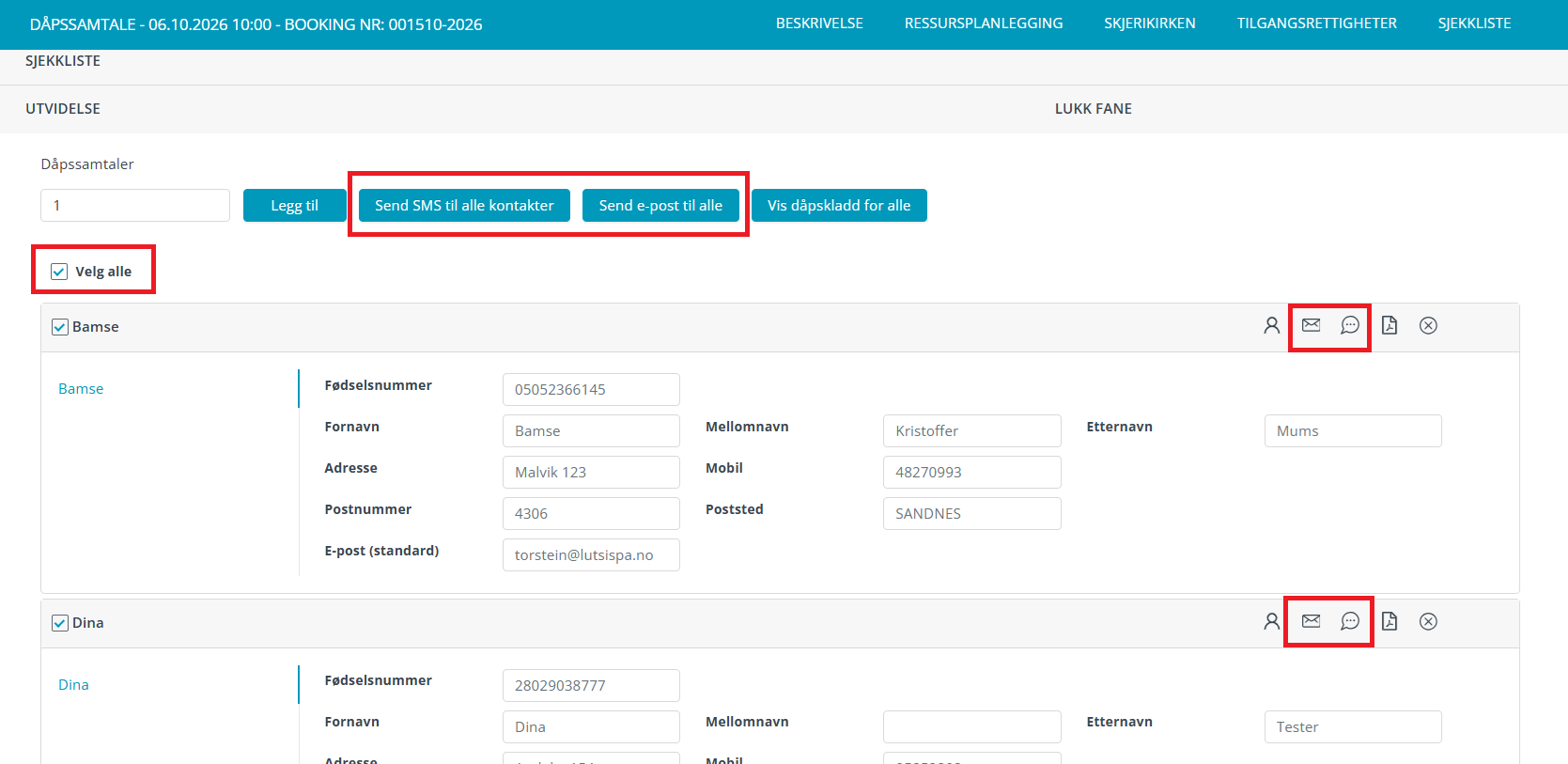Click Send e-post til alle
This screenshot has height=764, width=1568.
pyautogui.click(x=660, y=206)
